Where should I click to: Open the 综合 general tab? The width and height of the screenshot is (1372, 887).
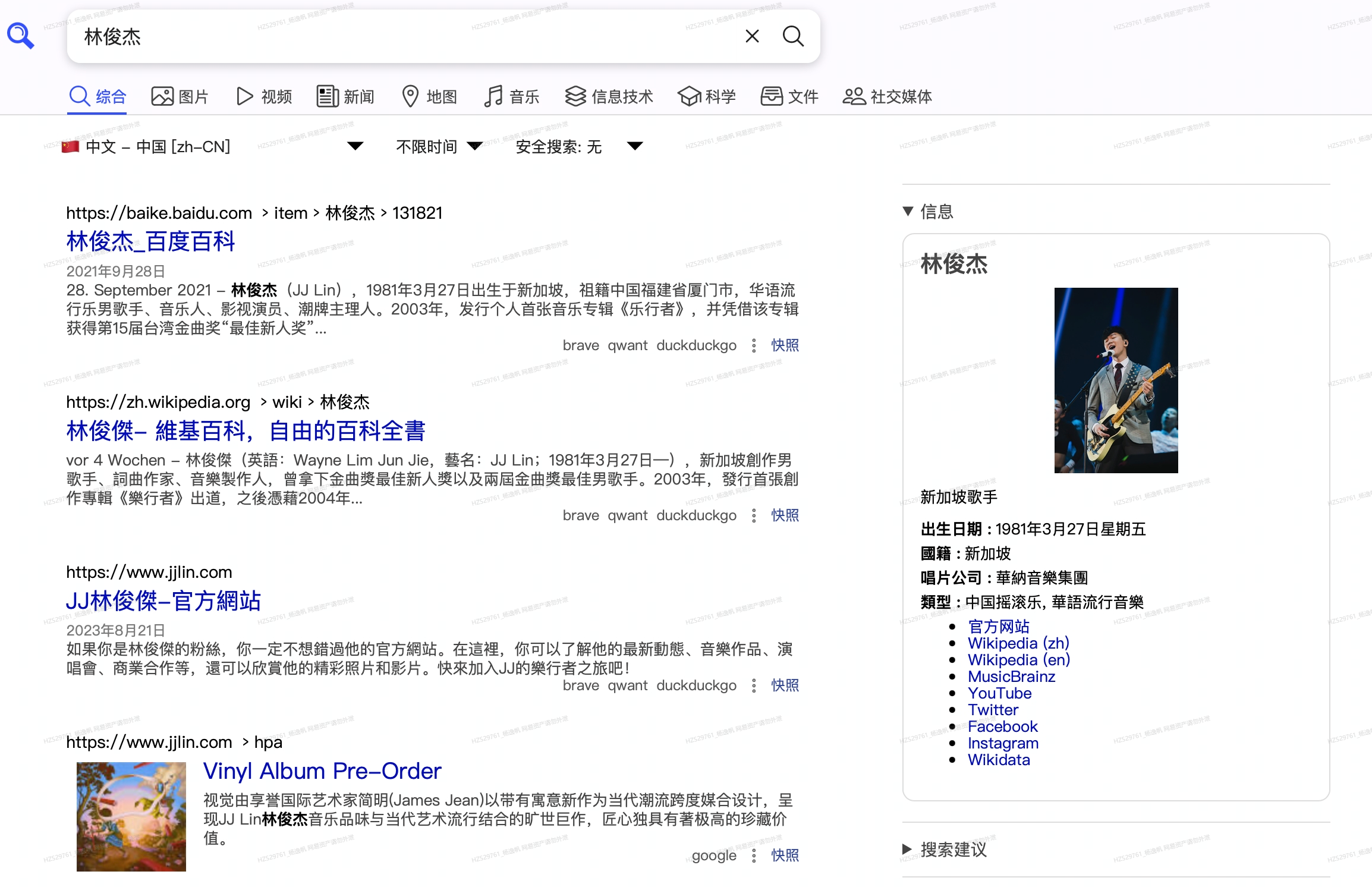click(x=98, y=96)
